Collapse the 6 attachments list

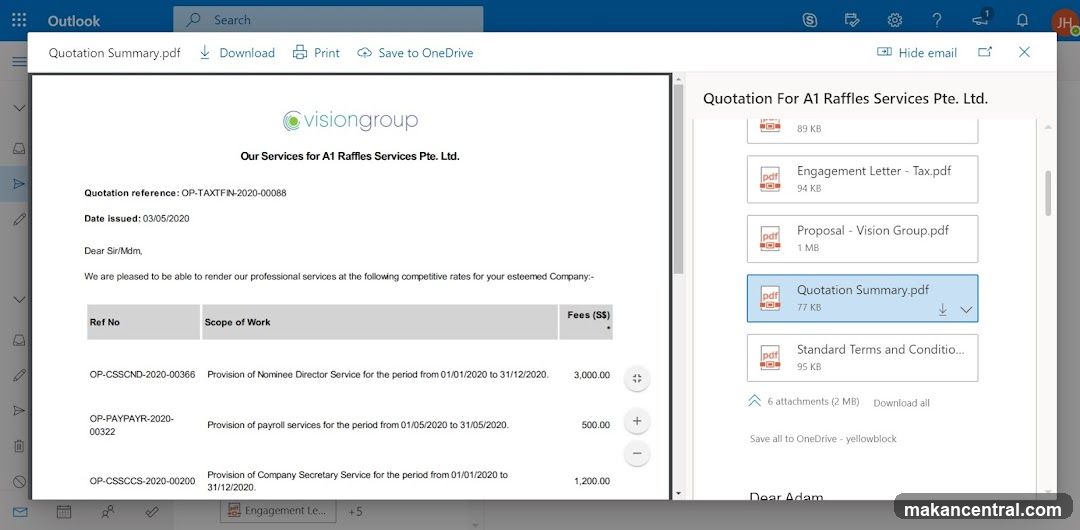click(754, 401)
